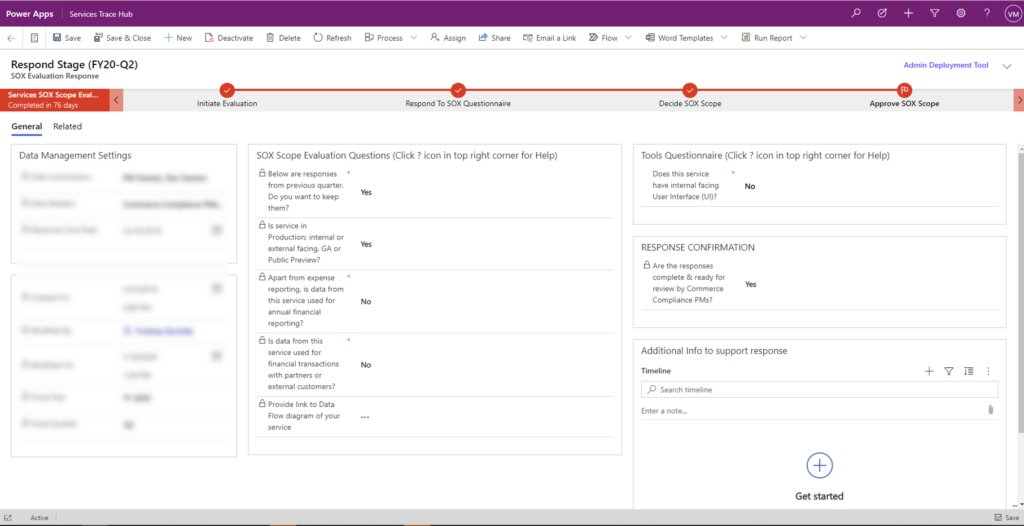Click the large Get started plus circle
The height and width of the screenshot is (526, 1024).
pos(820,465)
